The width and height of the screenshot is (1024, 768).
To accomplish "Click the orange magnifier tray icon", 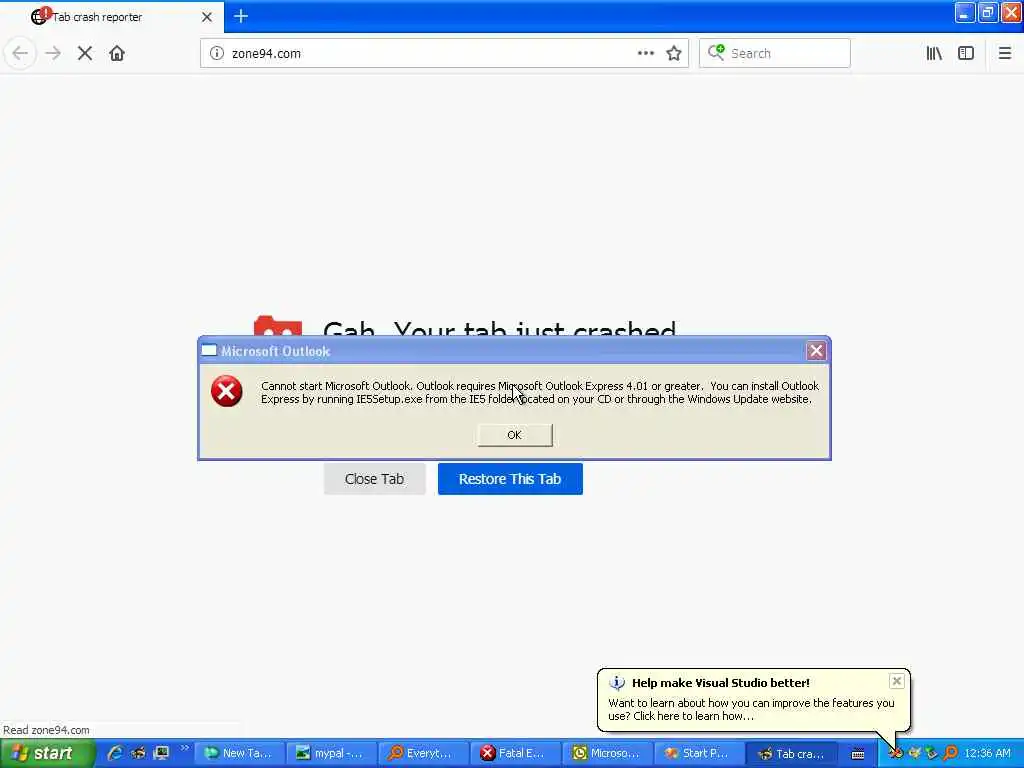I will point(951,754).
